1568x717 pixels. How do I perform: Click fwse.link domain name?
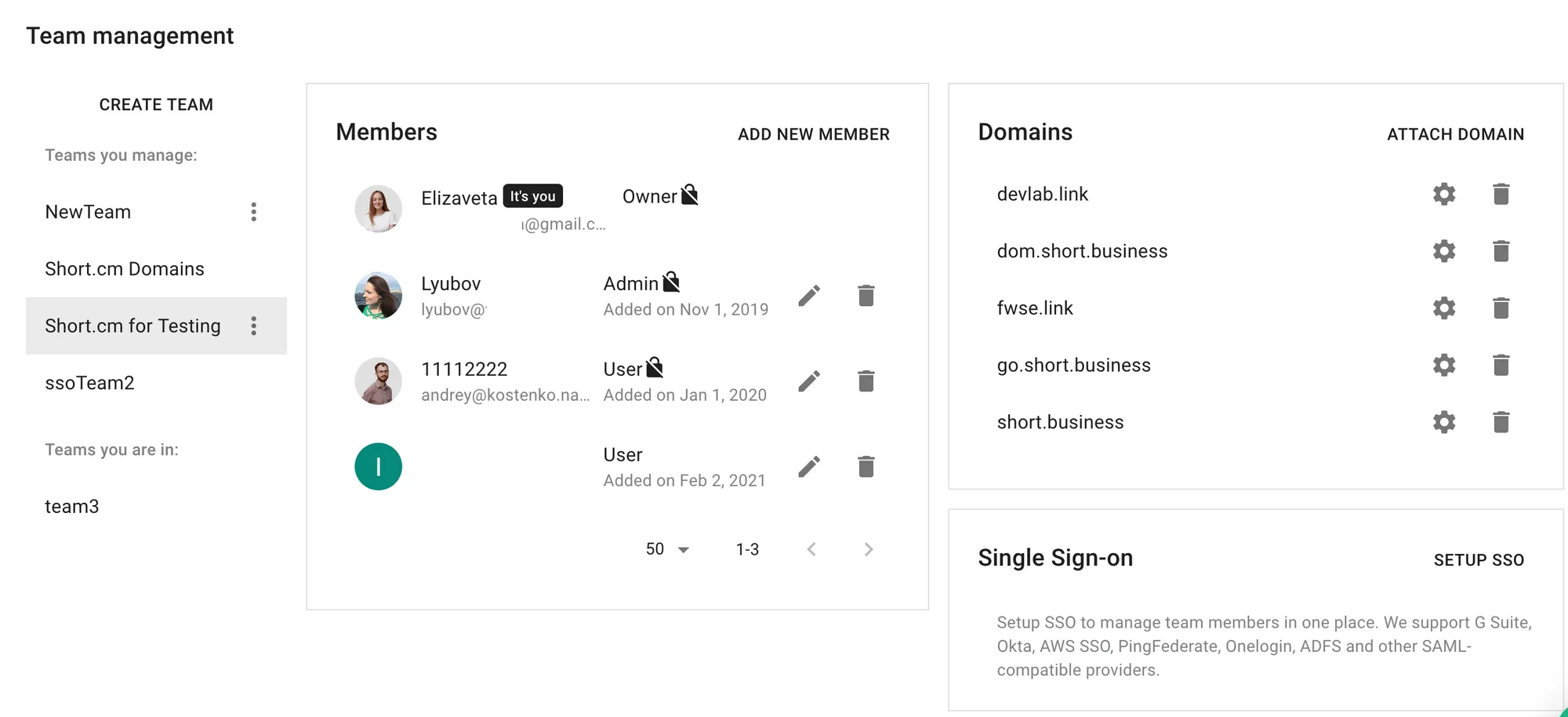pos(1034,308)
